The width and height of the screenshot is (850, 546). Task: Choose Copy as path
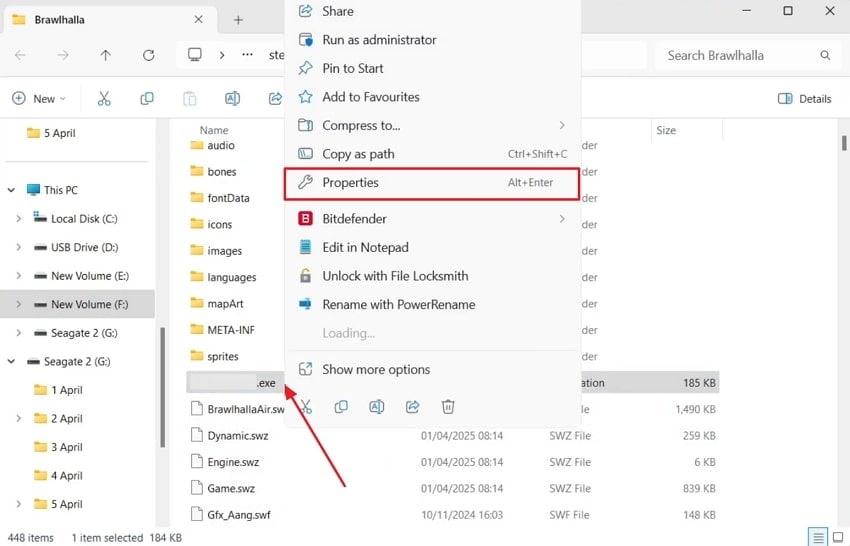click(433, 154)
